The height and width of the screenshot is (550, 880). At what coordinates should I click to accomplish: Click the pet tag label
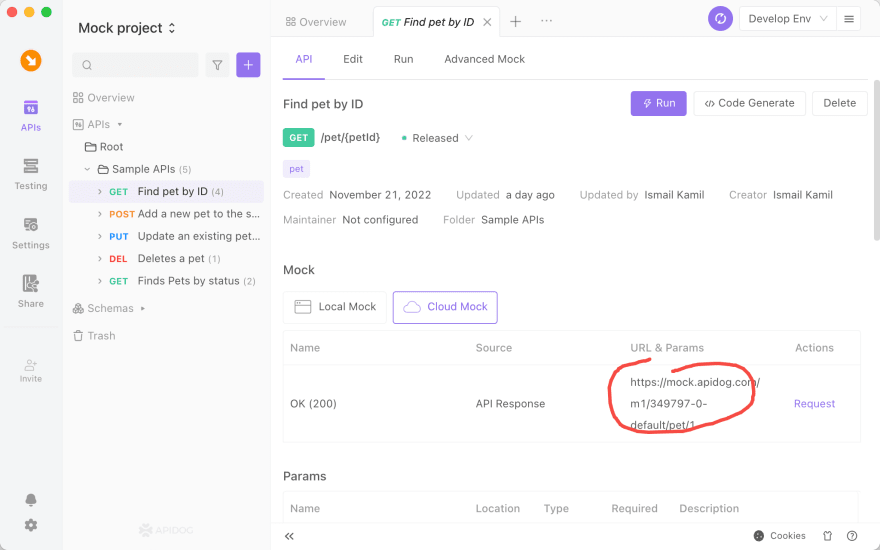pyautogui.click(x=296, y=169)
